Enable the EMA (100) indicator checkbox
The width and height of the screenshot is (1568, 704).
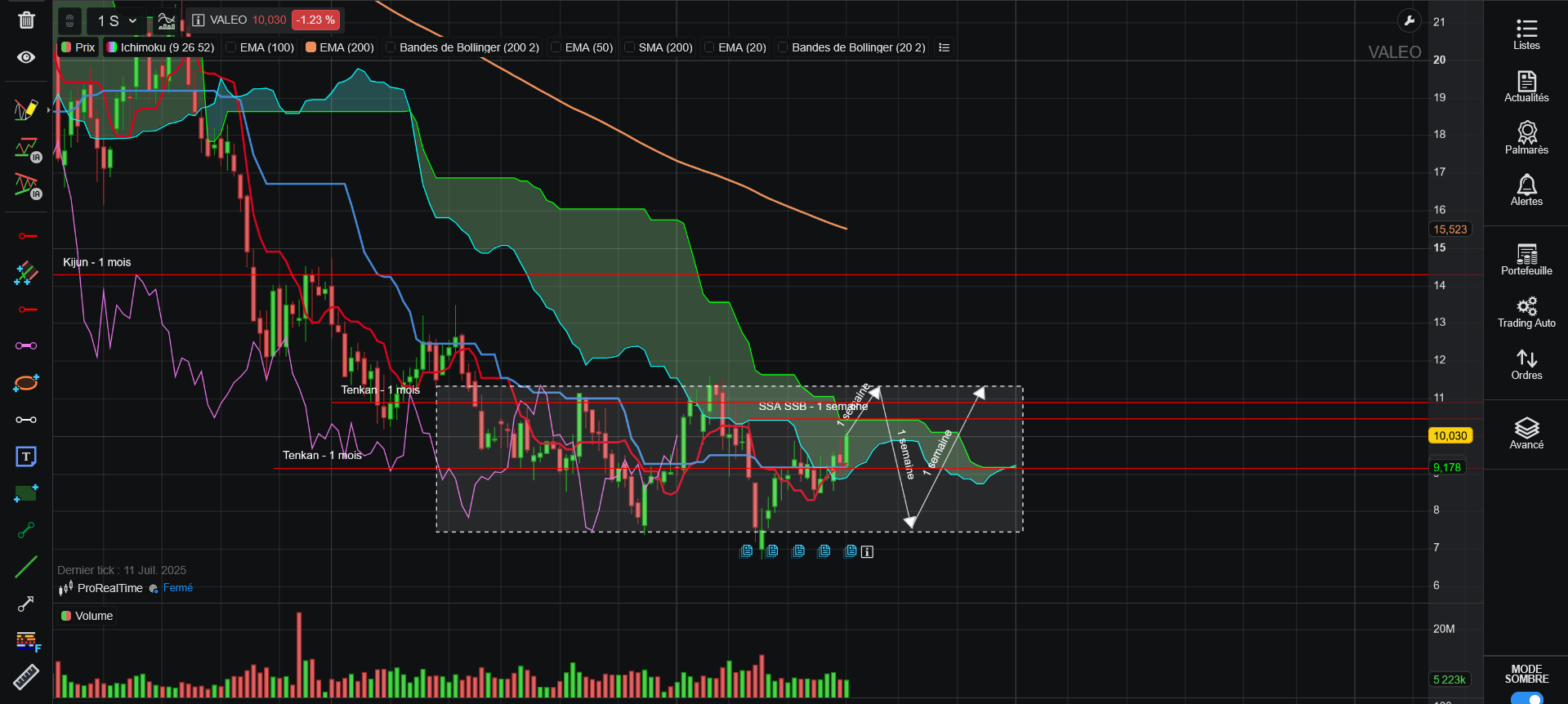pos(231,47)
